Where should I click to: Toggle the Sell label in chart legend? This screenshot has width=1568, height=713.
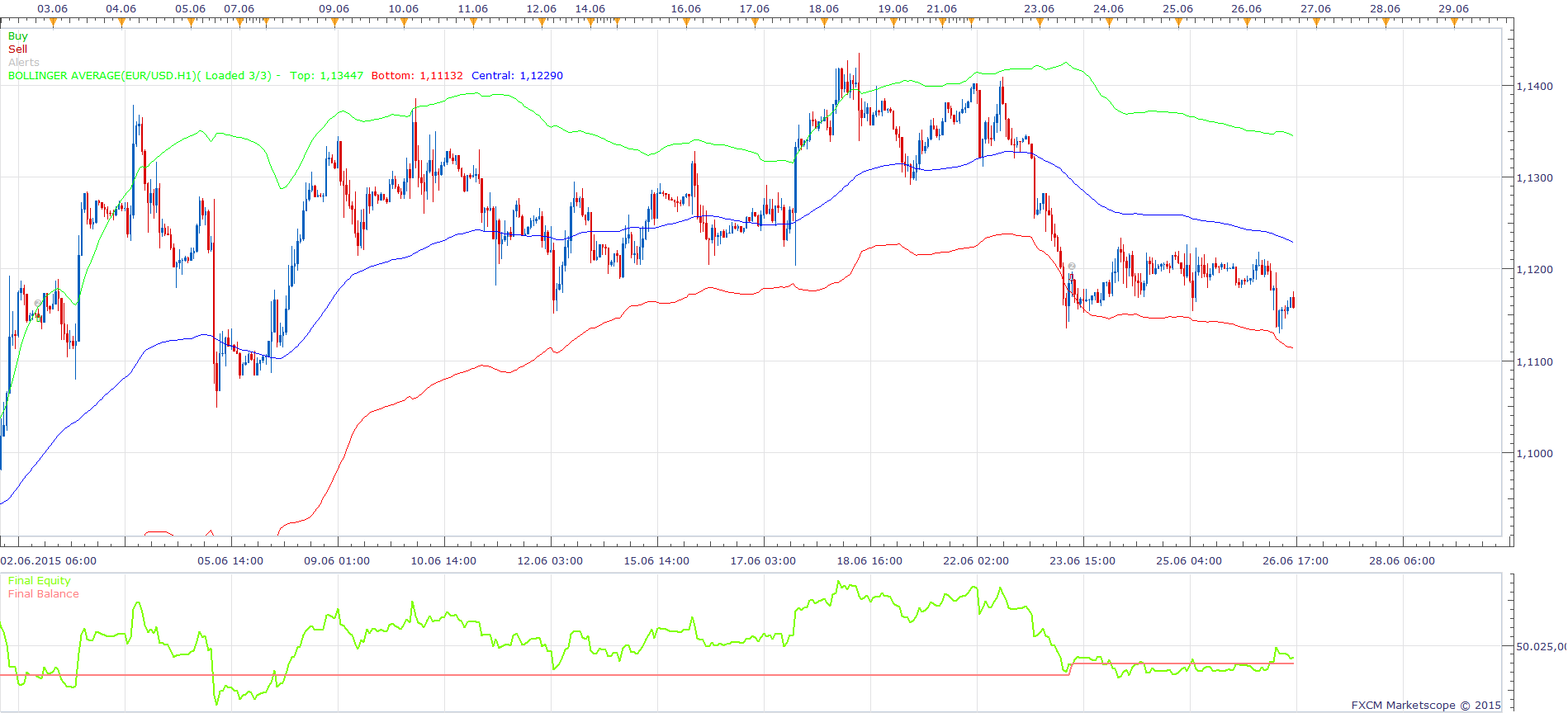(x=17, y=50)
